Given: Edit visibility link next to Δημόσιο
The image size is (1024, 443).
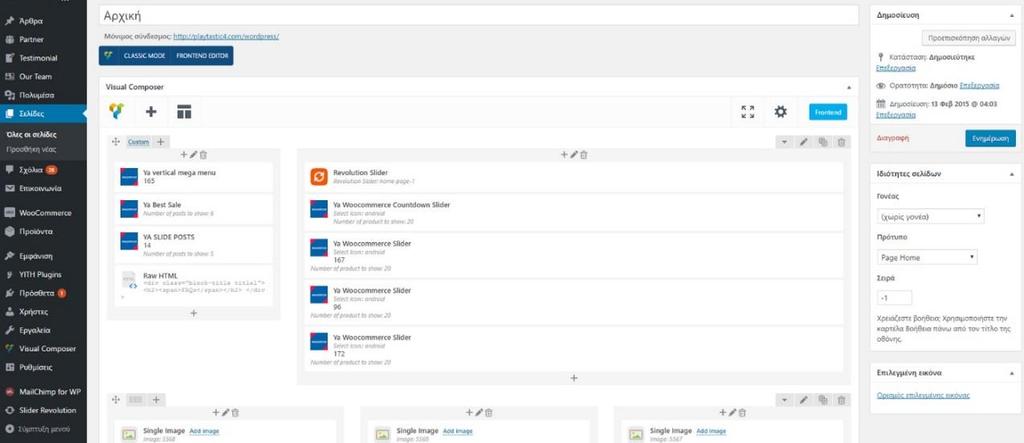Looking at the screenshot, I should [x=980, y=86].
